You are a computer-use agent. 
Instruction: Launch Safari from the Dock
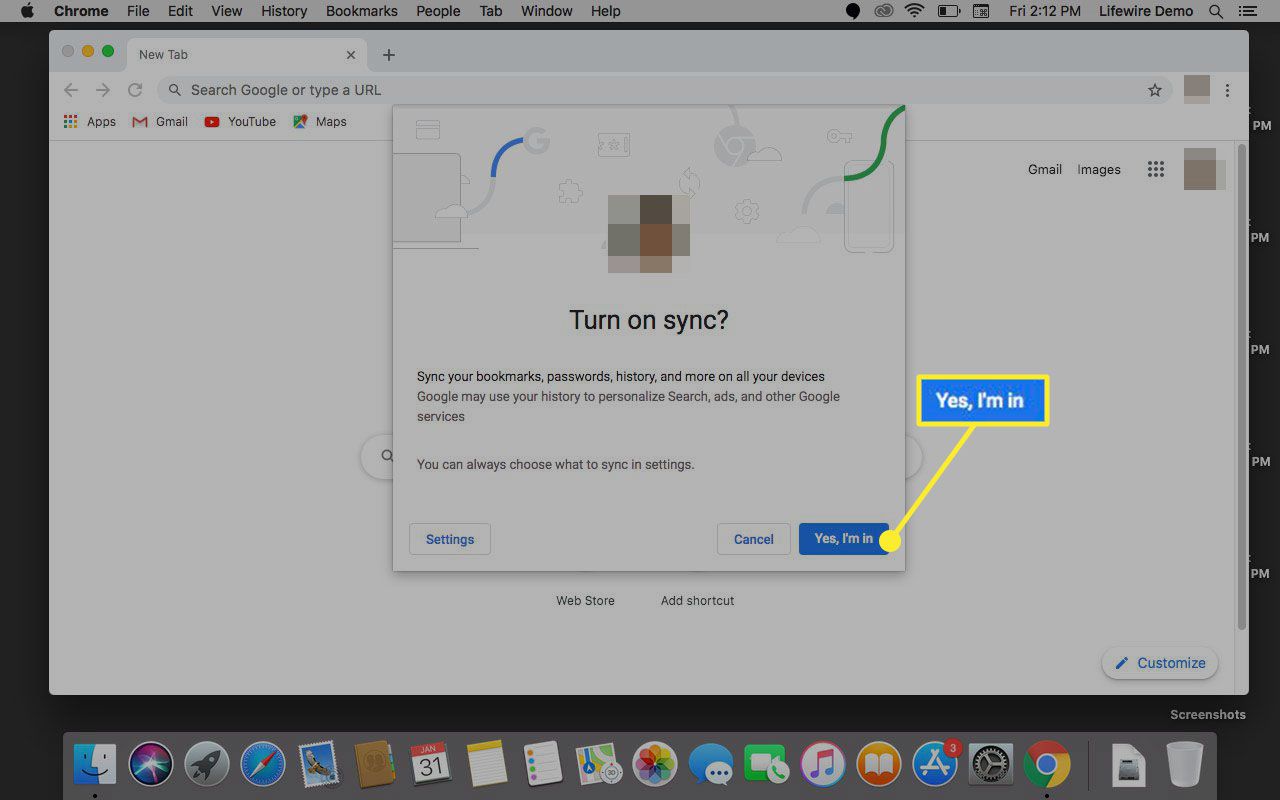(x=264, y=765)
